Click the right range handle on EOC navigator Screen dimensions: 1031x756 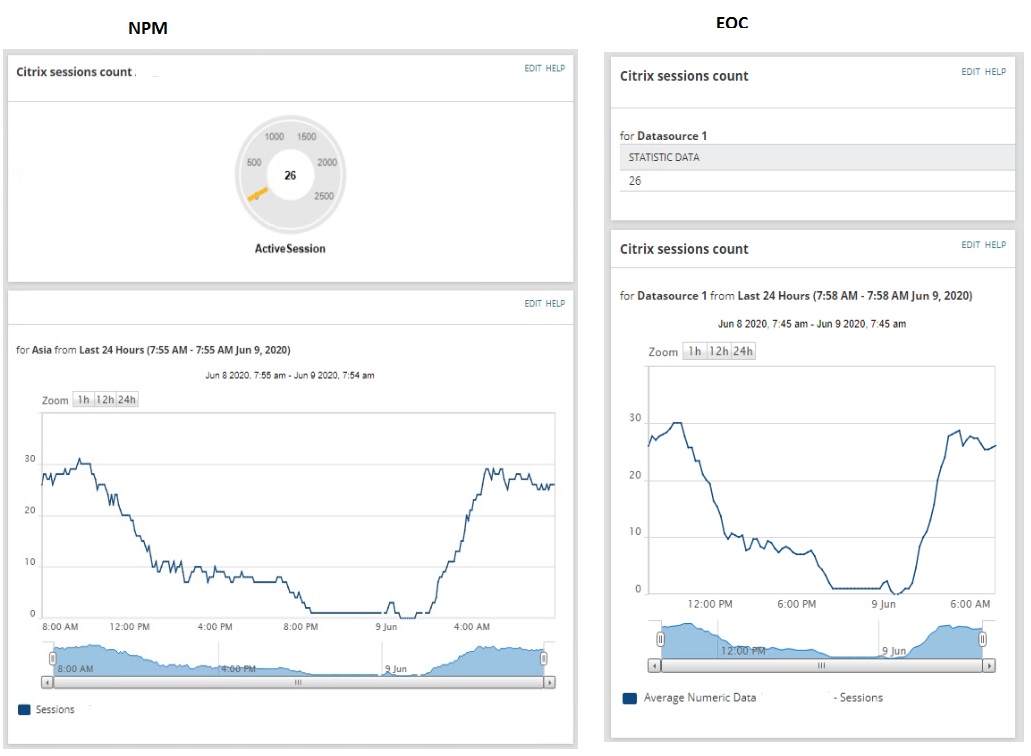click(x=982, y=639)
